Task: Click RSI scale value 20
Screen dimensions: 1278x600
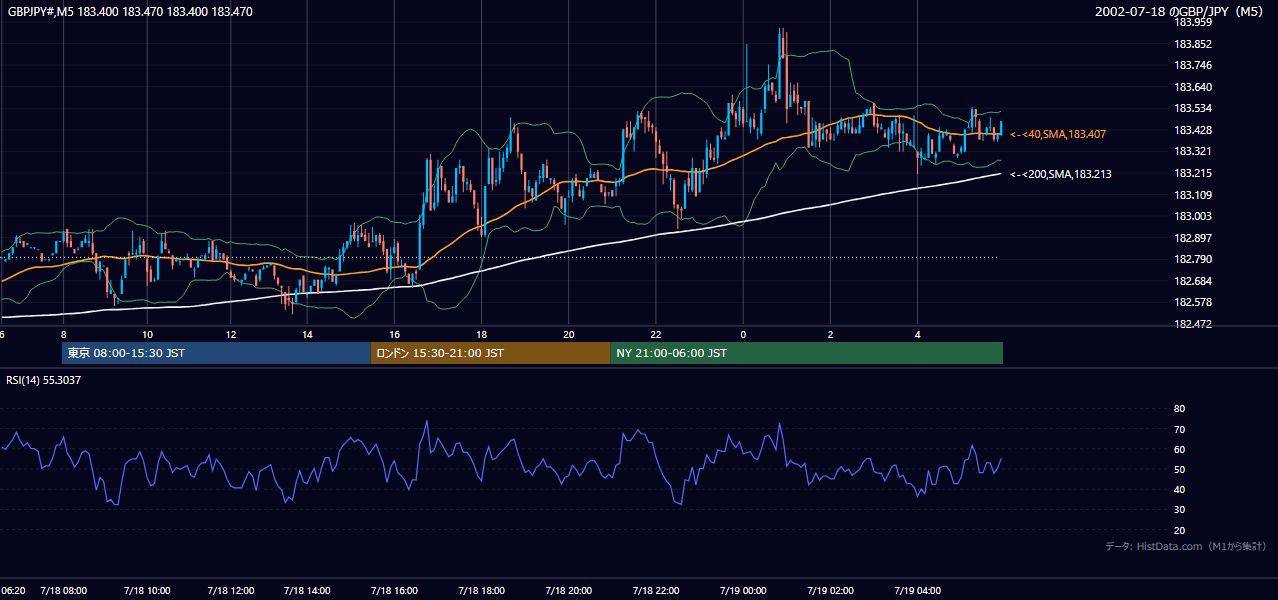Action: (1179, 531)
